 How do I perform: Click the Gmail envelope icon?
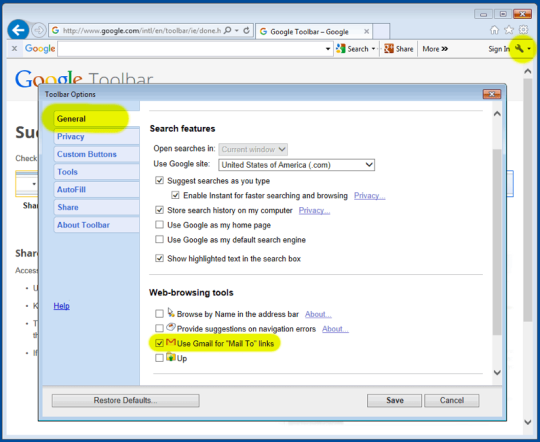(x=171, y=342)
